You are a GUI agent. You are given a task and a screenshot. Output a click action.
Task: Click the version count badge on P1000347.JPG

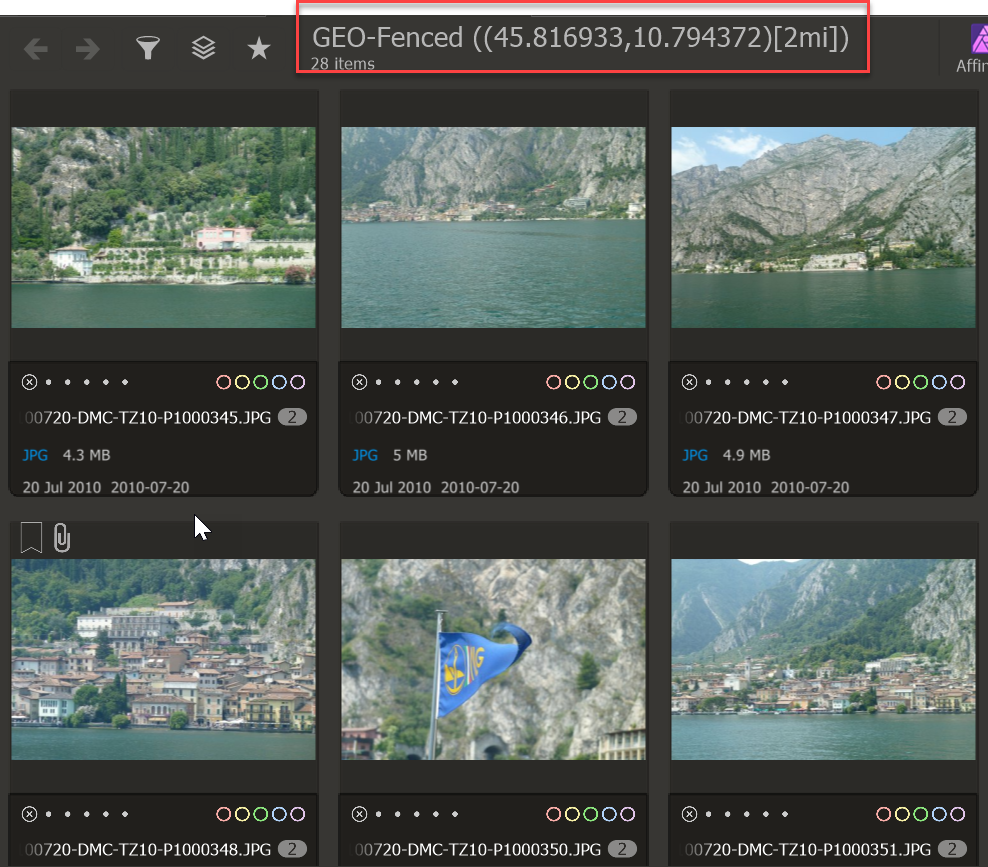tap(953, 417)
